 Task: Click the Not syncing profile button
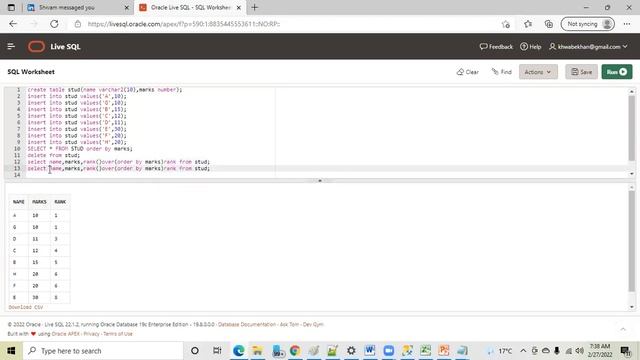pos(588,24)
